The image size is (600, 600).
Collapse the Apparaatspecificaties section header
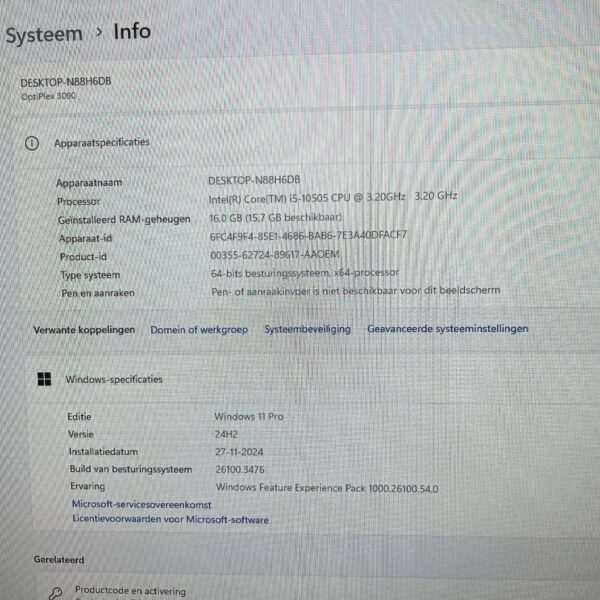point(102,142)
